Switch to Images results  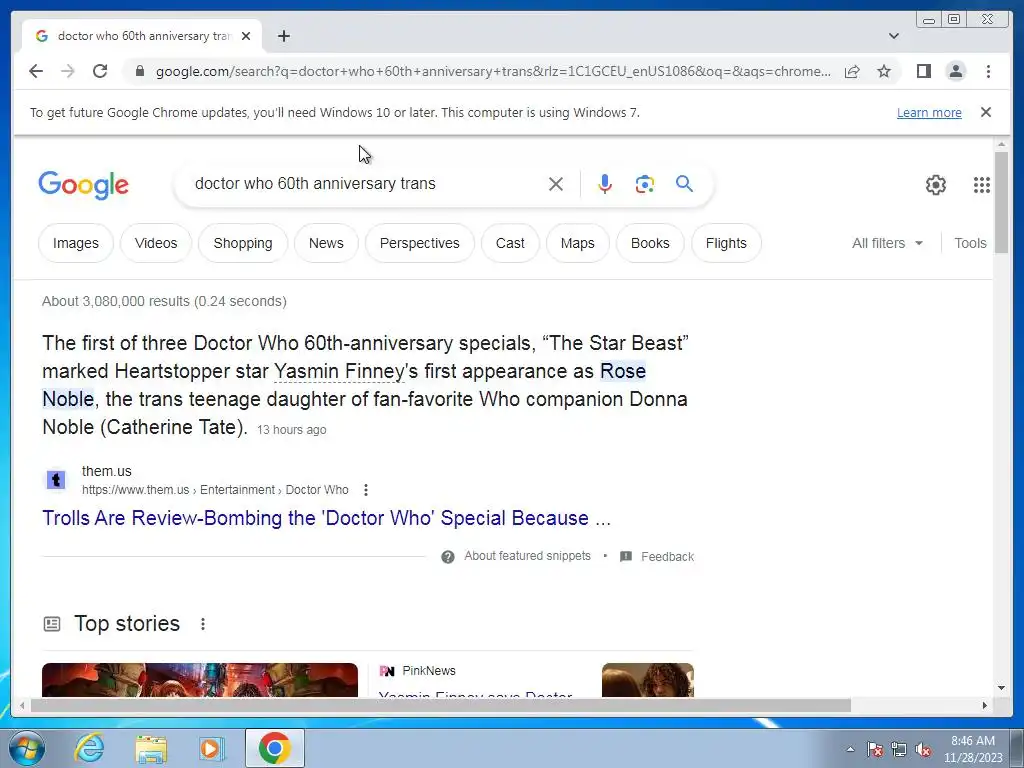tap(76, 243)
